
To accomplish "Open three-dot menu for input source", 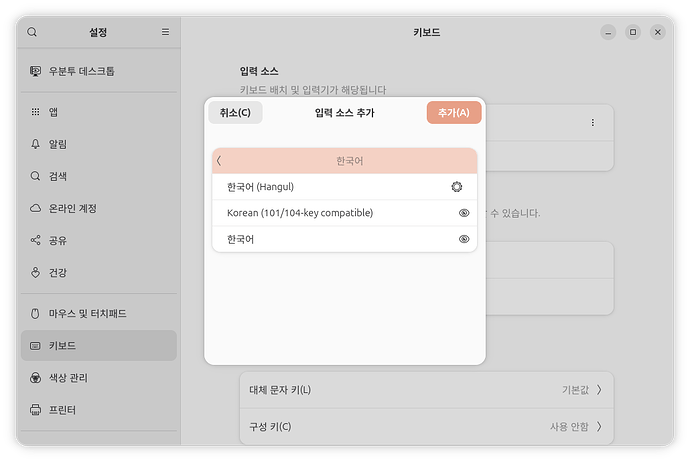I will pyautogui.click(x=592, y=122).
